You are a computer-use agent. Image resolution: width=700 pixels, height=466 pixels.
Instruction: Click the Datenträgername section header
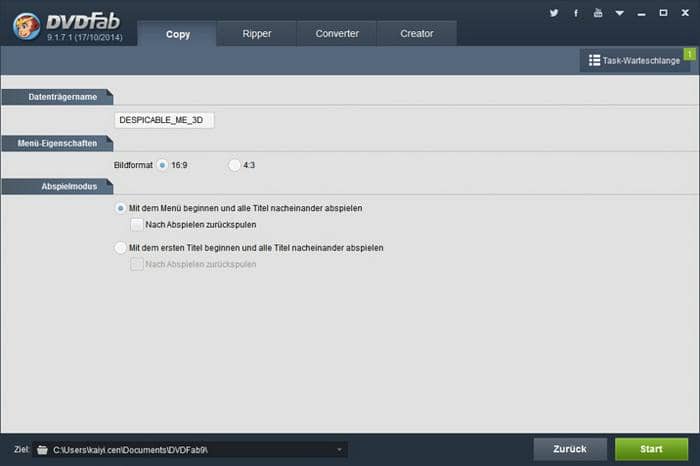(57, 97)
